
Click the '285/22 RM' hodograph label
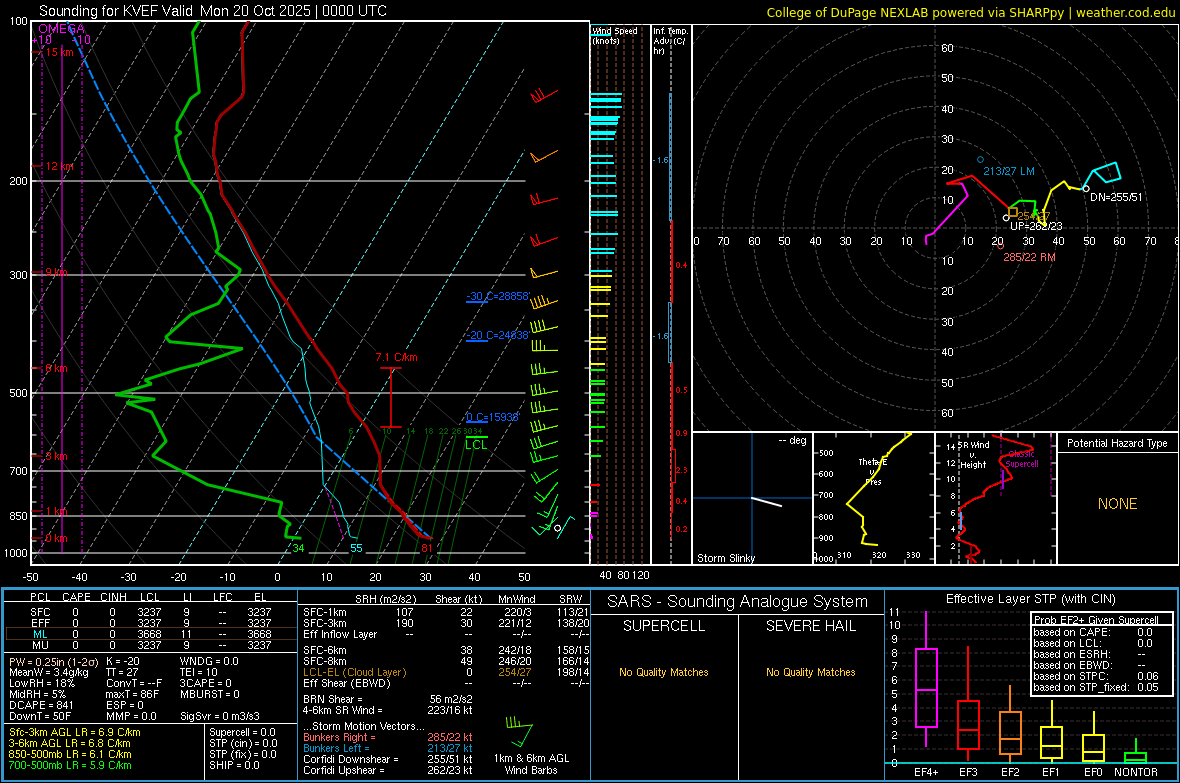pos(1029,257)
